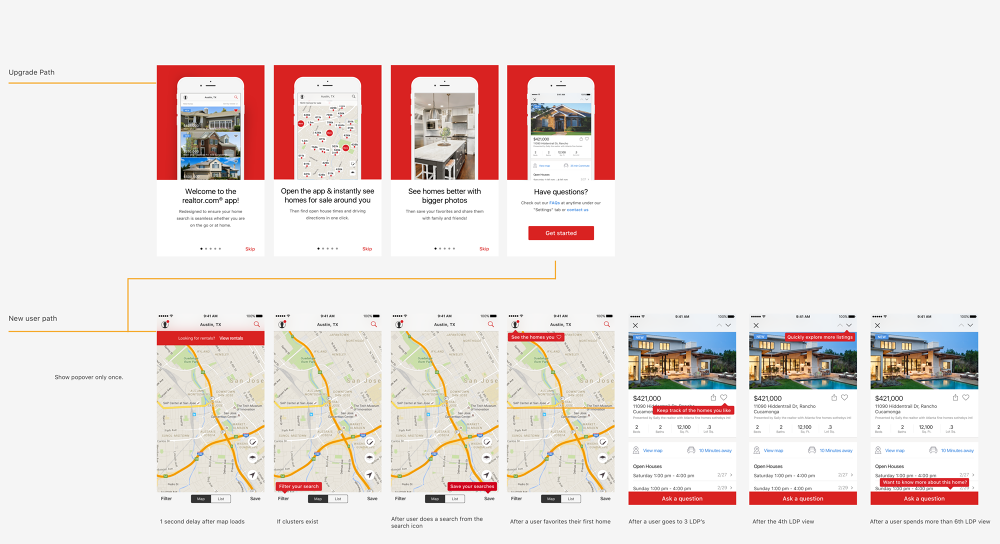This screenshot has height=544, width=1000.
Task: Tap the search icon on the '1 second delay' map screen
Action: [x=257, y=324]
